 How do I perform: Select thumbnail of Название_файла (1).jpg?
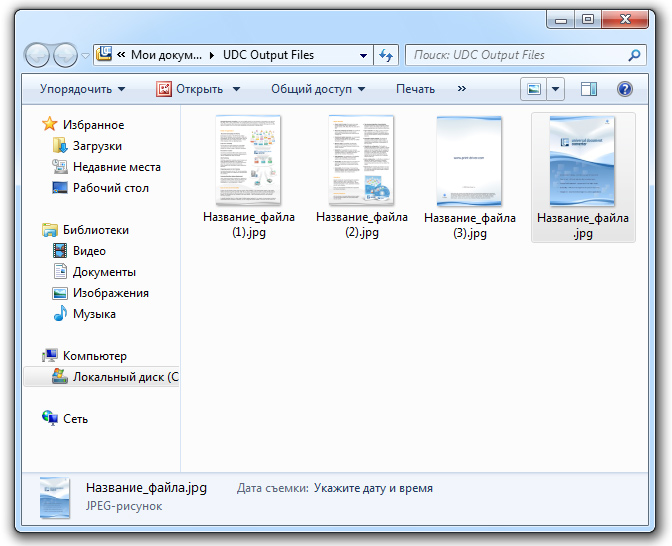pos(249,160)
